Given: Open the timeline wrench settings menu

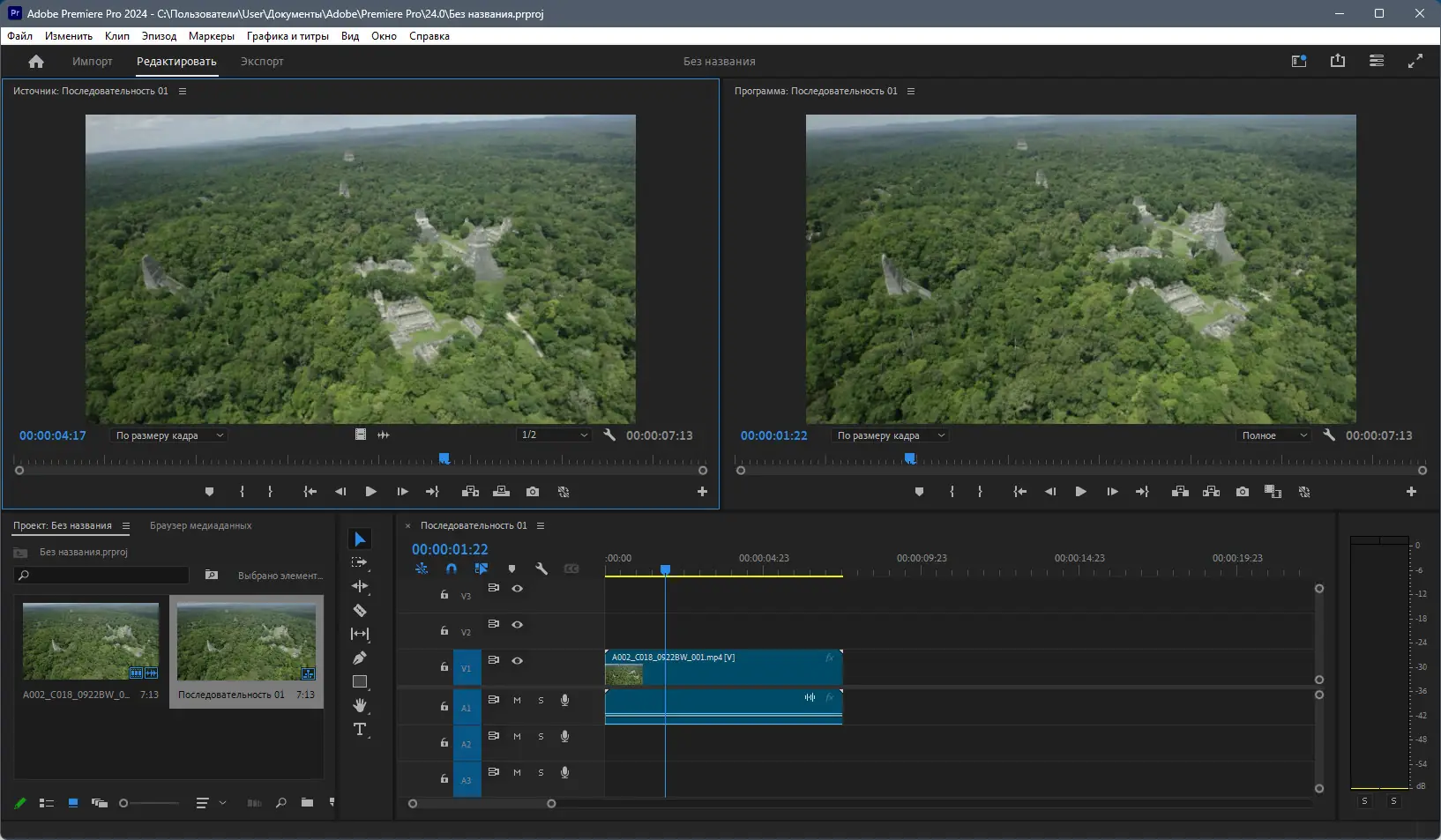Looking at the screenshot, I should click(x=541, y=569).
